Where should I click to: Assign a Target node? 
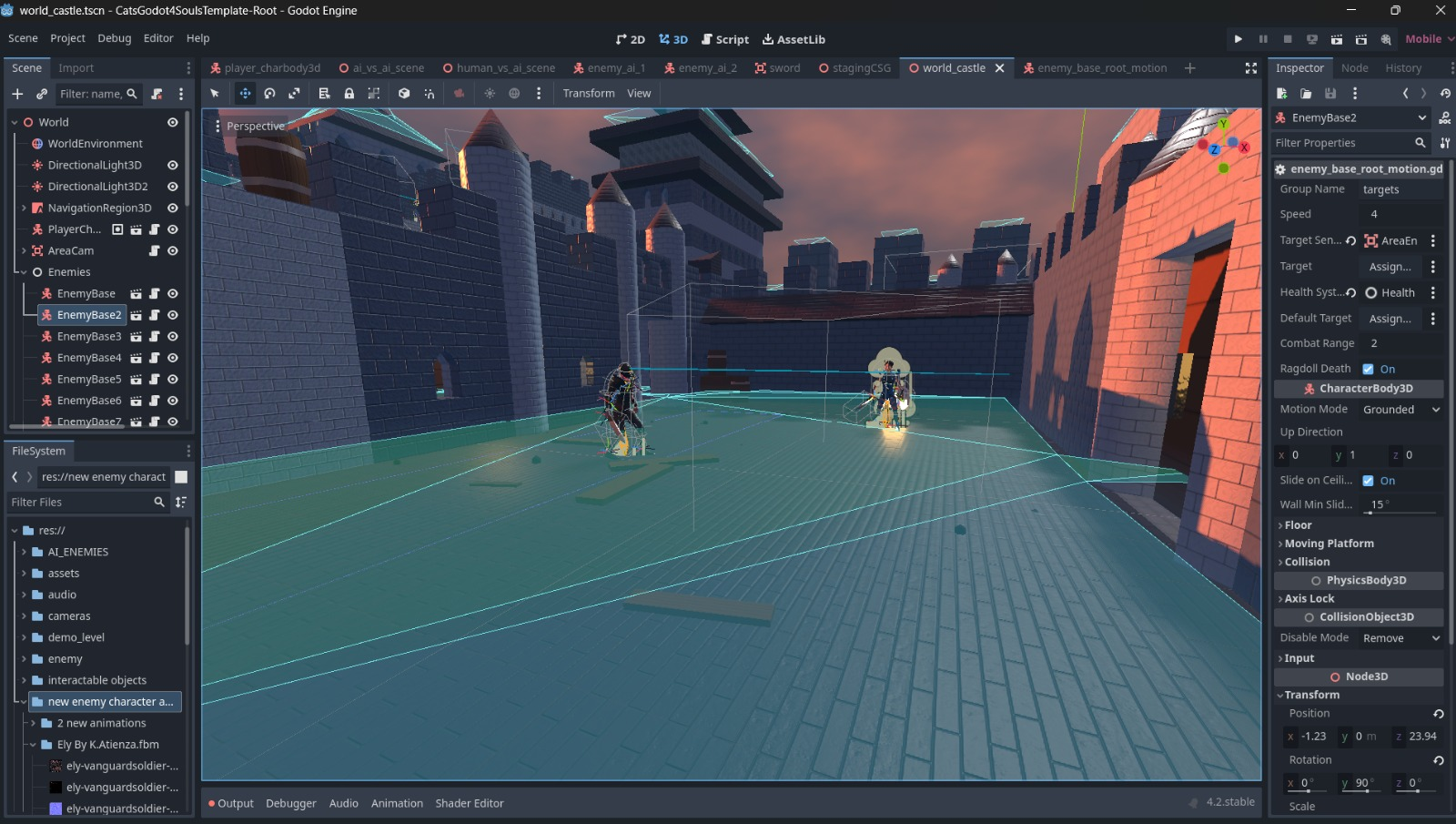point(1390,267)
